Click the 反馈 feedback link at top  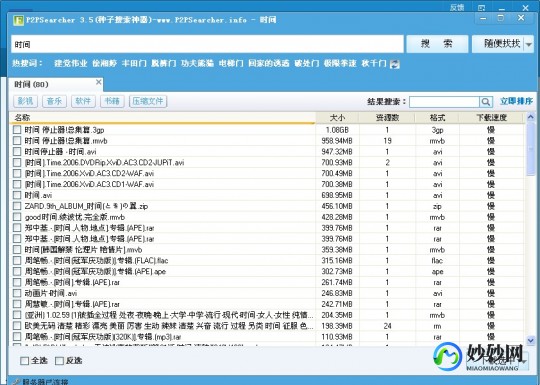[x=457, y=7]
